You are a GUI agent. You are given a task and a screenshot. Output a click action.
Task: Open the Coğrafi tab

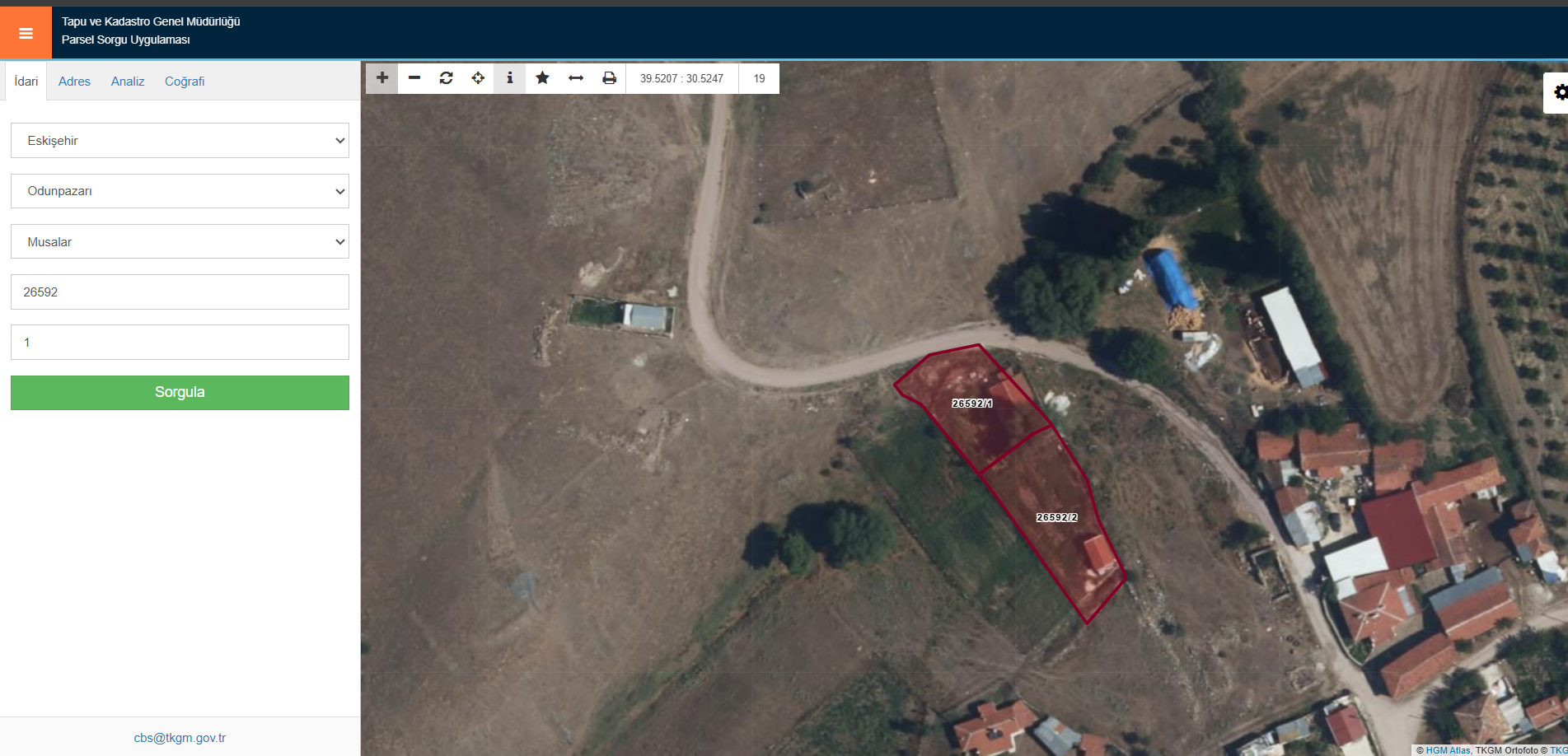(x=185, y=82)
